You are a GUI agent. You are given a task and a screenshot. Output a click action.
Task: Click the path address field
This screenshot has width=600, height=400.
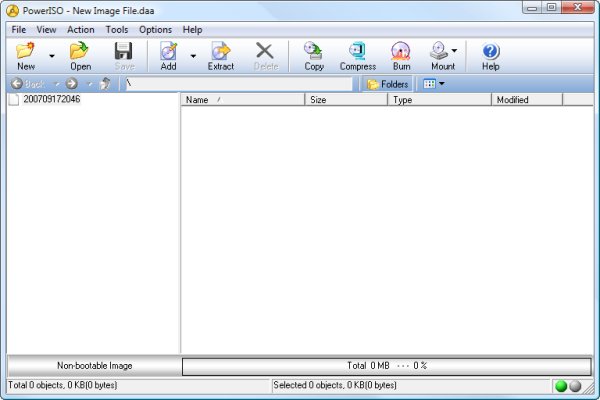[x=239, y=84]
